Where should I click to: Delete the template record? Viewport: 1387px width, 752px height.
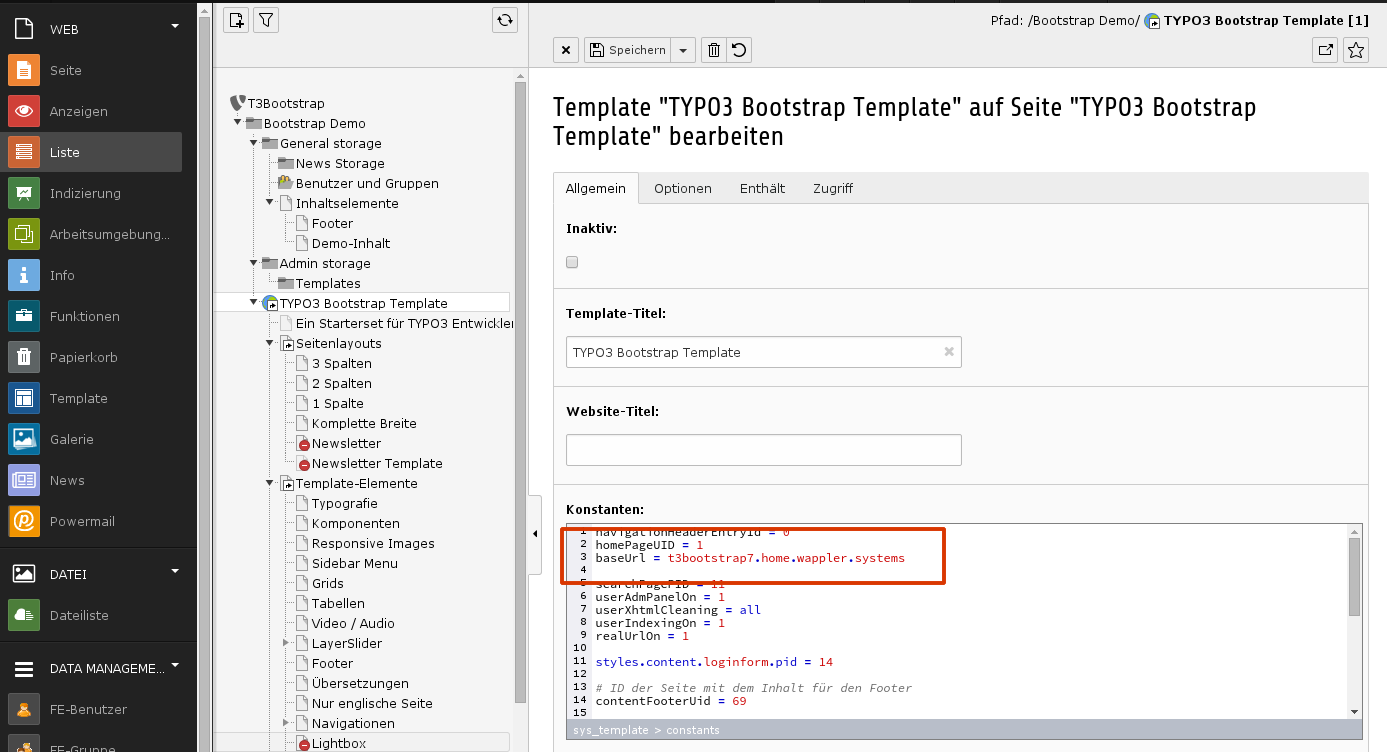(713, 50)
